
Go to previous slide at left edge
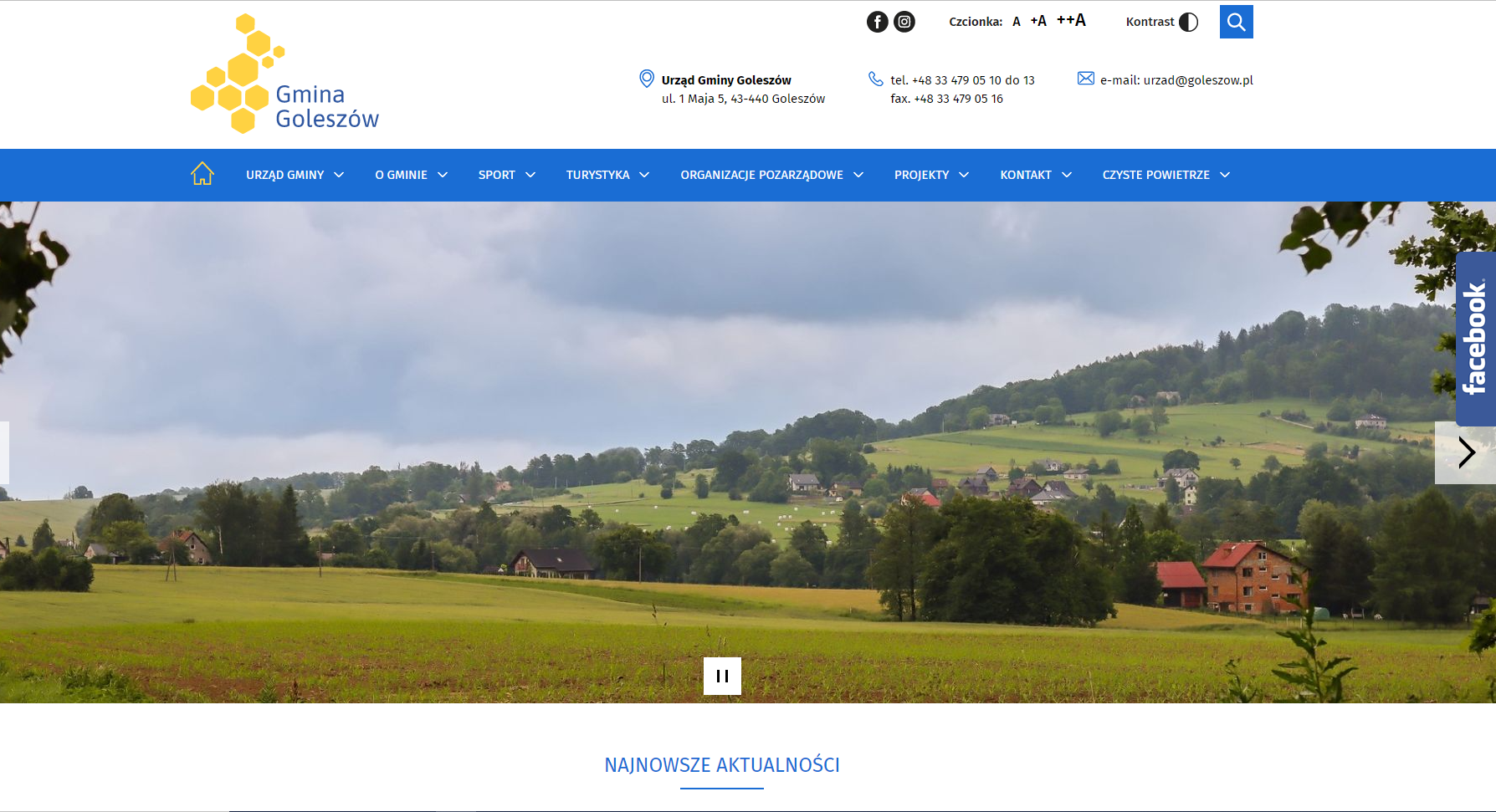[x=4, y=452]
